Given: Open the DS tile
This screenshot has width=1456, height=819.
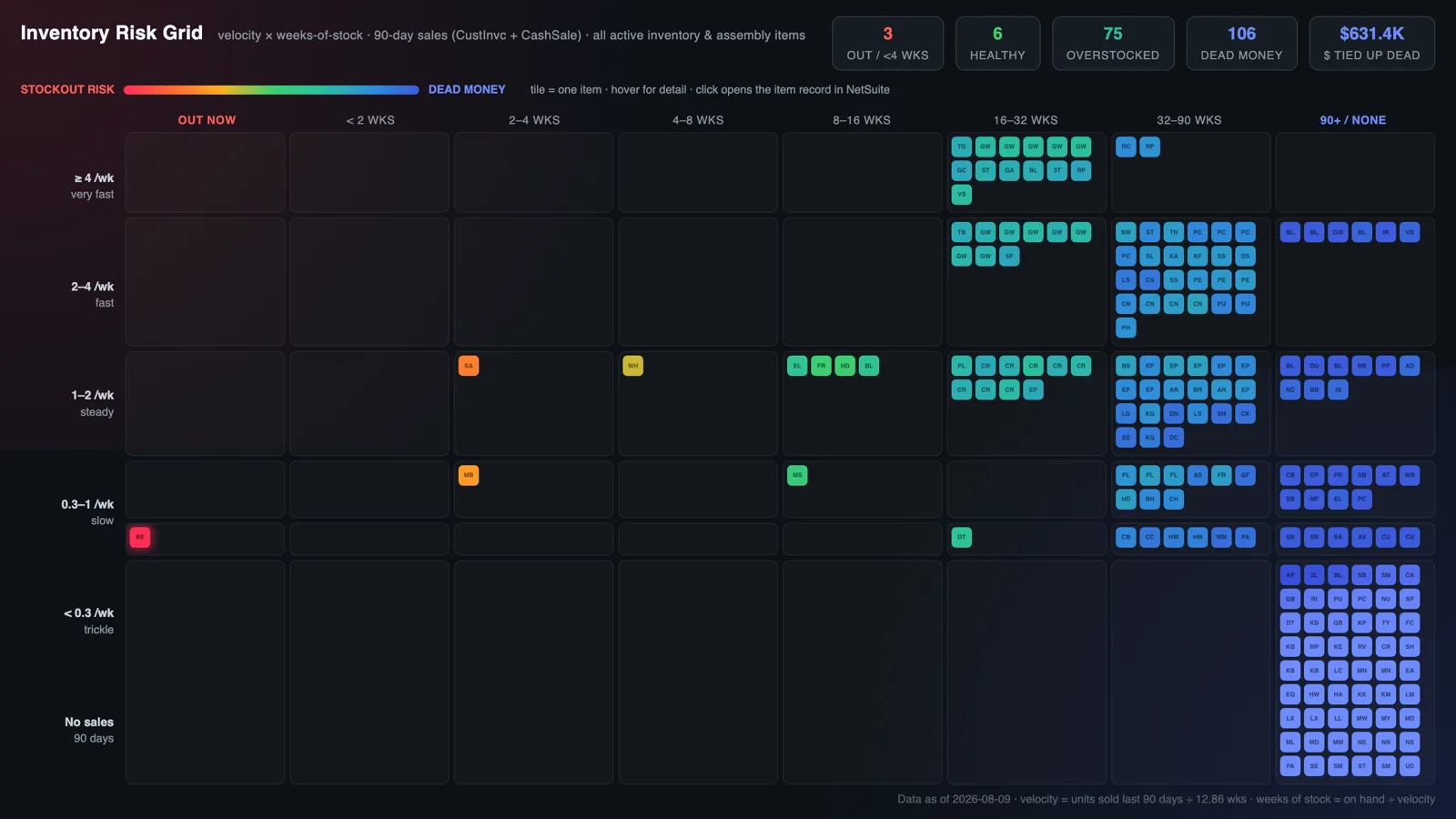Looking at the screenshot, I should 1245,256.
